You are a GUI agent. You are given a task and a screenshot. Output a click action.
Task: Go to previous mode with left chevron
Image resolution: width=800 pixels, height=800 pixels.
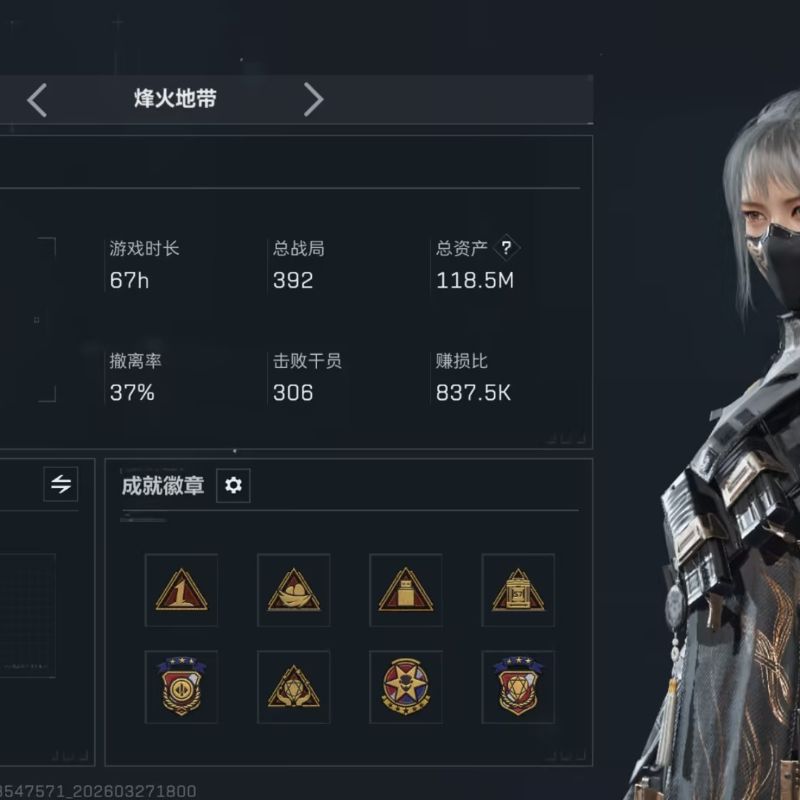pyautogui.click(x=37, y=100)
